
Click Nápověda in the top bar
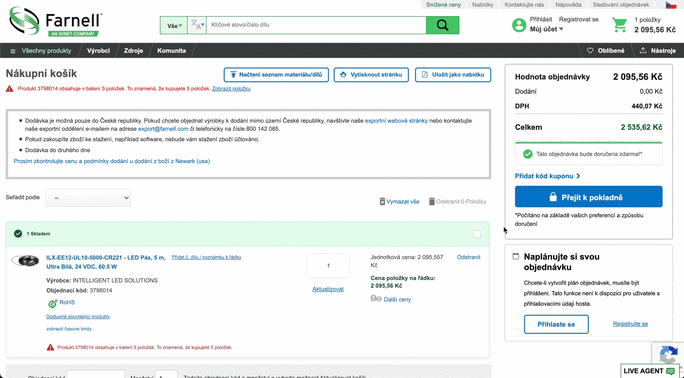click(x=568, y=5)
